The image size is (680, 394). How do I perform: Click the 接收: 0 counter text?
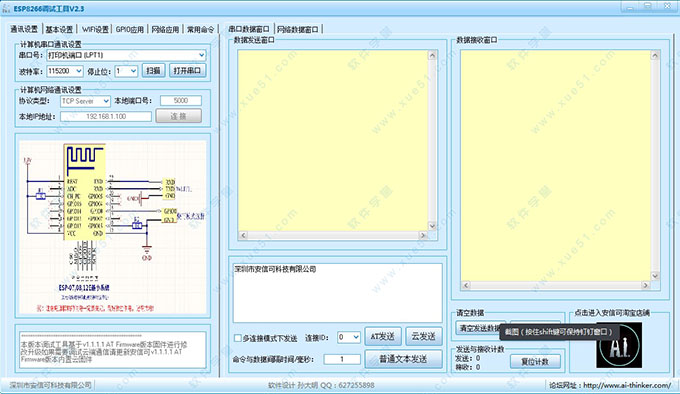point(468,367)
